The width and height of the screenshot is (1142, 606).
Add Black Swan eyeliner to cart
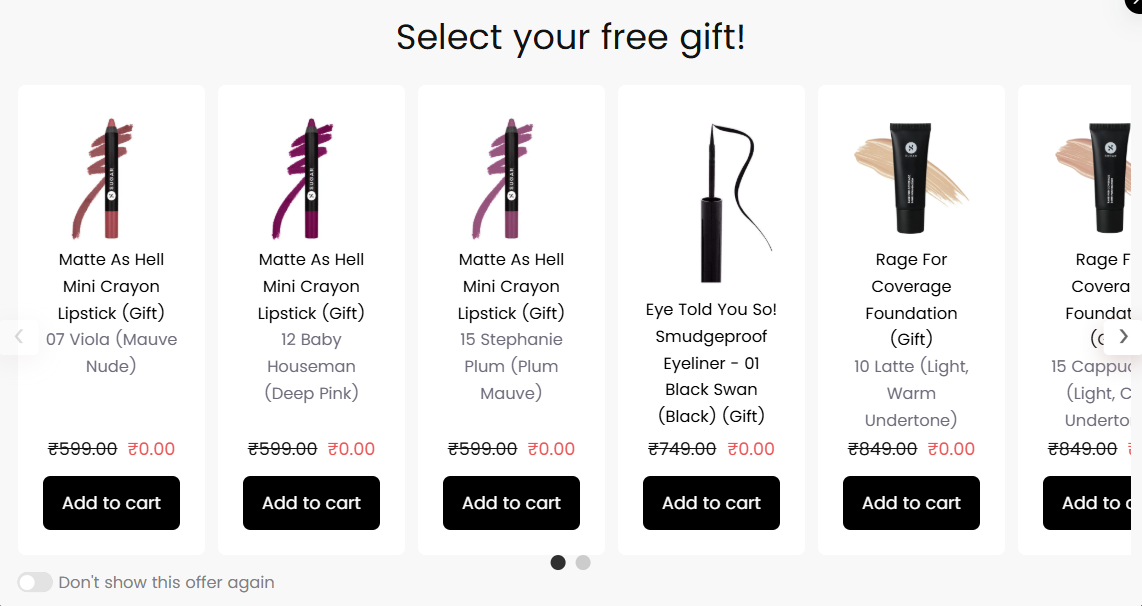click(x=711, y=503)
